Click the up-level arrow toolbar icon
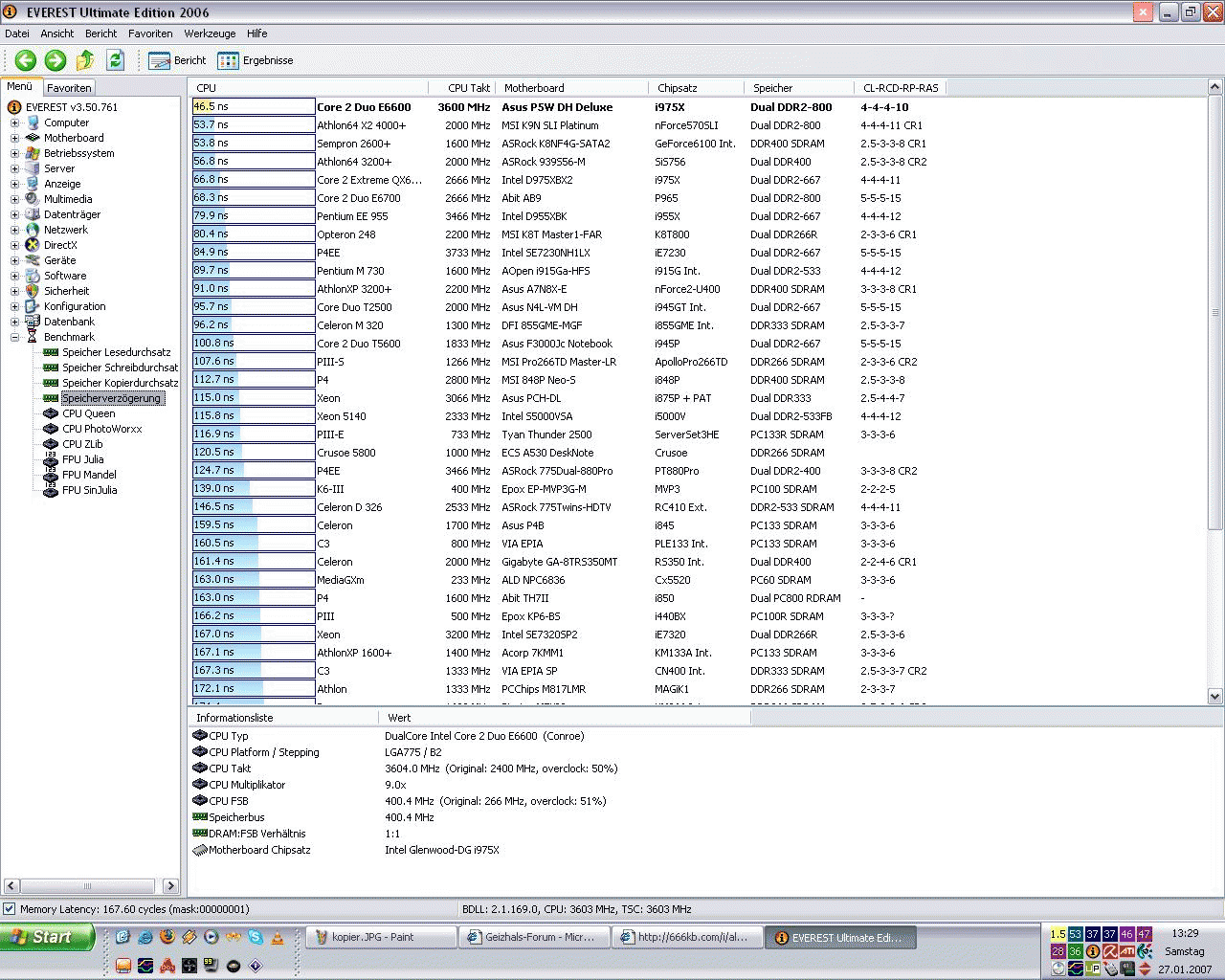The height and width of the screenshot is (980, 1225). tap(85, 60)
